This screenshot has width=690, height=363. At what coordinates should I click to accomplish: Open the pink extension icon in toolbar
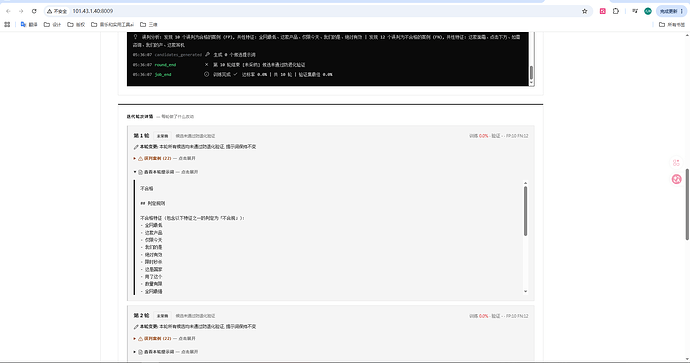tap(602, 11)
